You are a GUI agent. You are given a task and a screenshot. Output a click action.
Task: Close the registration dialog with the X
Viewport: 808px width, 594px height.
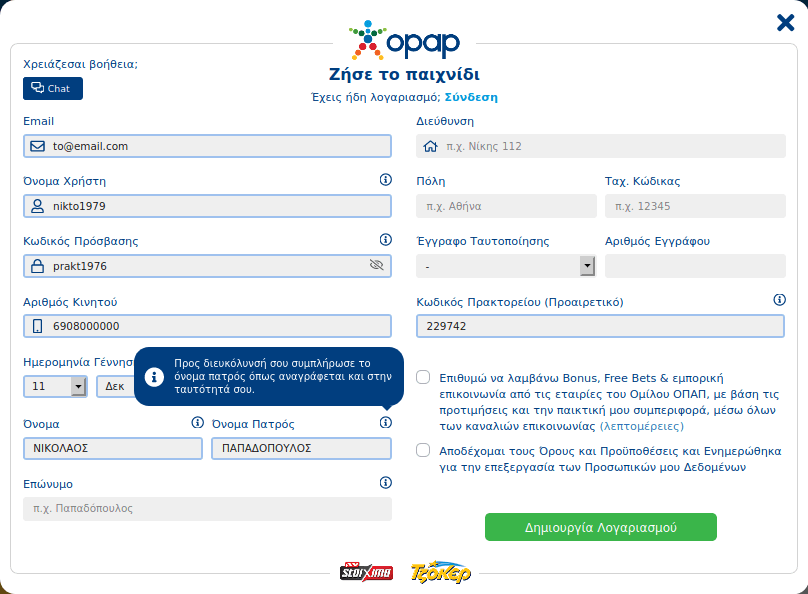pos(785,23)
